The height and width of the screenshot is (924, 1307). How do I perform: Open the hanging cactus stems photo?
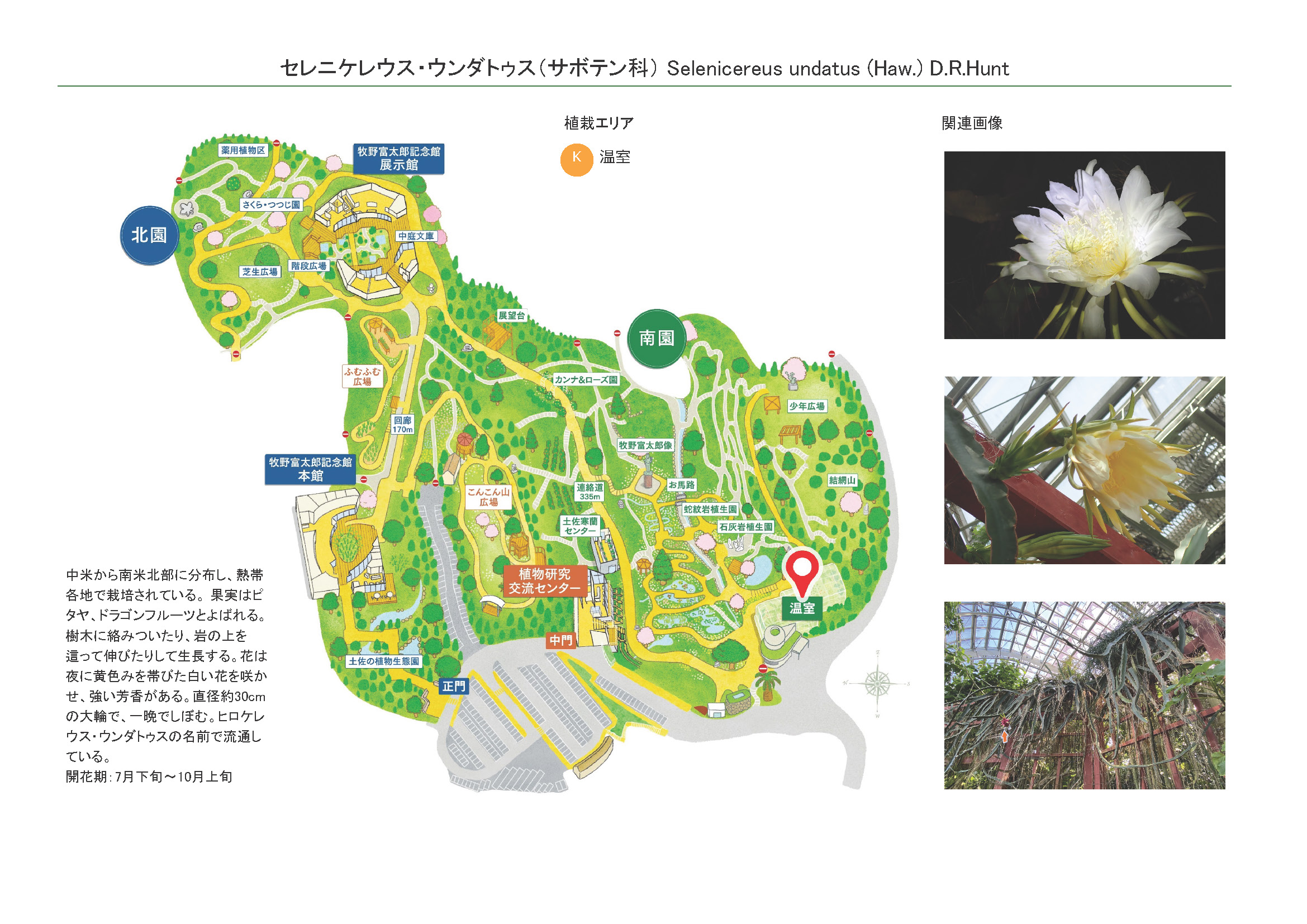tap(1084, 695)
